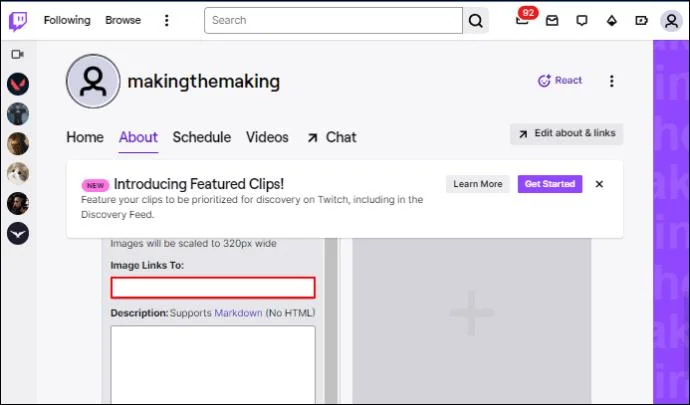Click Learn More on Featured Clips banner

[x=477, y=184]
